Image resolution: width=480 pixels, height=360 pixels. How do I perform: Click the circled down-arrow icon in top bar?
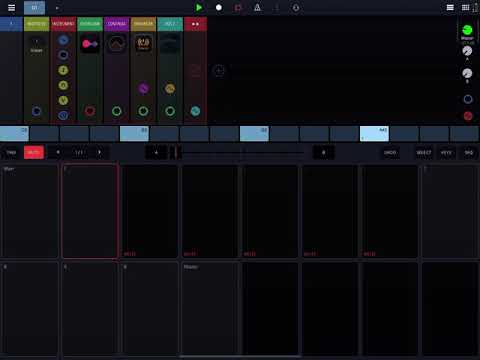pos(296,7)
